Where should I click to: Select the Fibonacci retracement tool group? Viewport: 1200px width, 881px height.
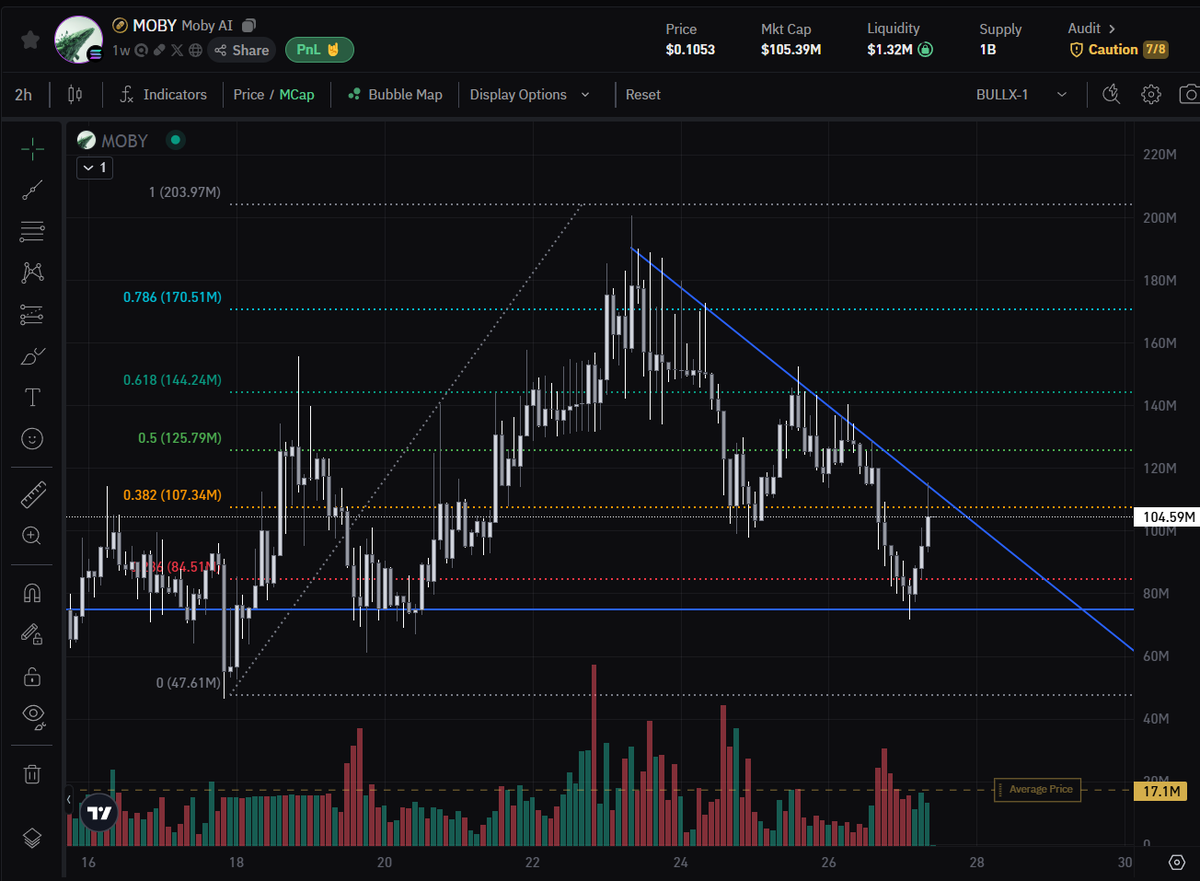pos(32,232)
